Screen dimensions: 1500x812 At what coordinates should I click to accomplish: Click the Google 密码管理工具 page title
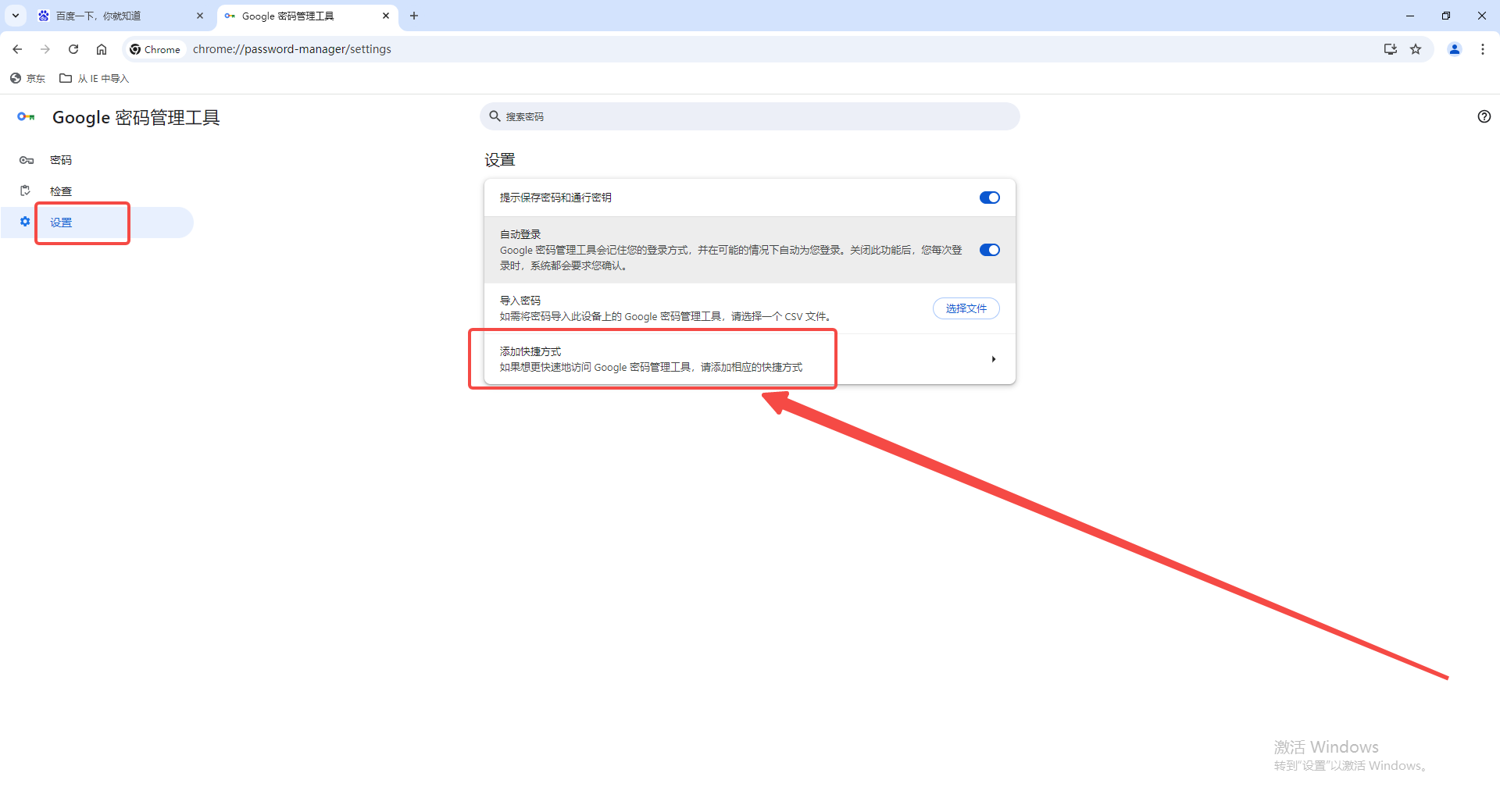pyautogui.click(x=136, y=117)
